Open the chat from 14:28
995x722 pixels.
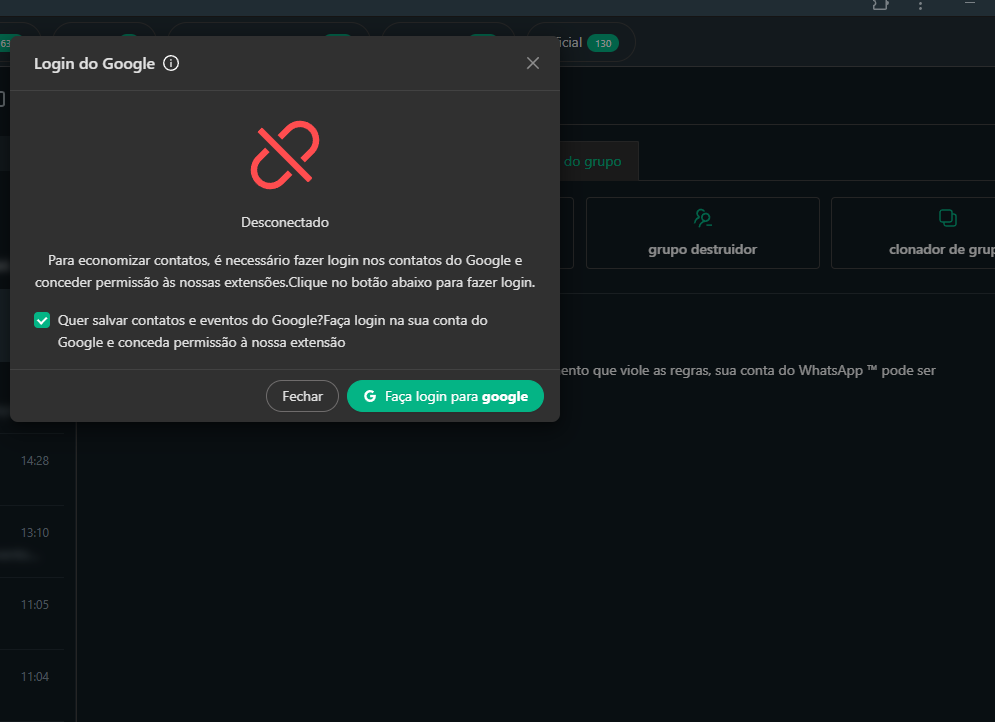point(32,469)
